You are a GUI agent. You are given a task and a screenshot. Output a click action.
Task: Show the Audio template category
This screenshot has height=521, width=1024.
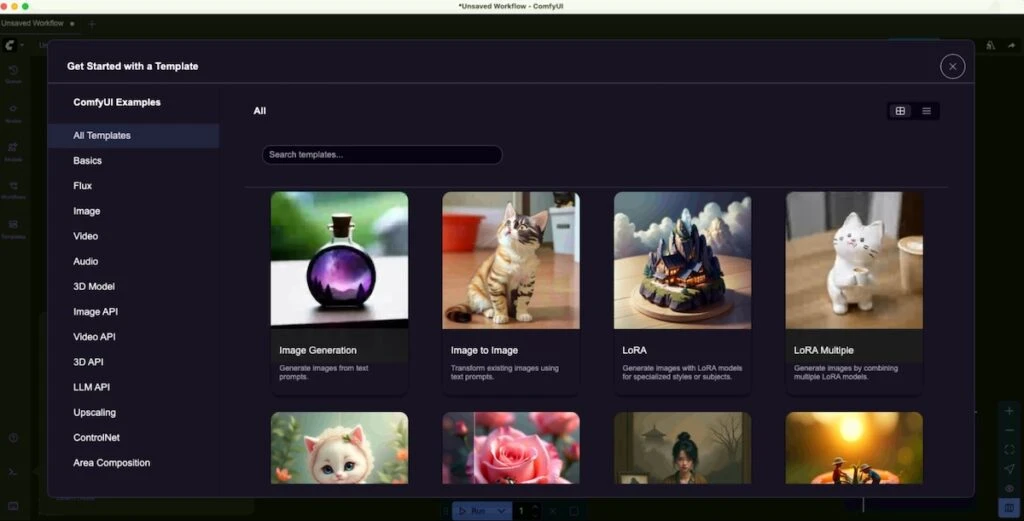coord(133,261)
